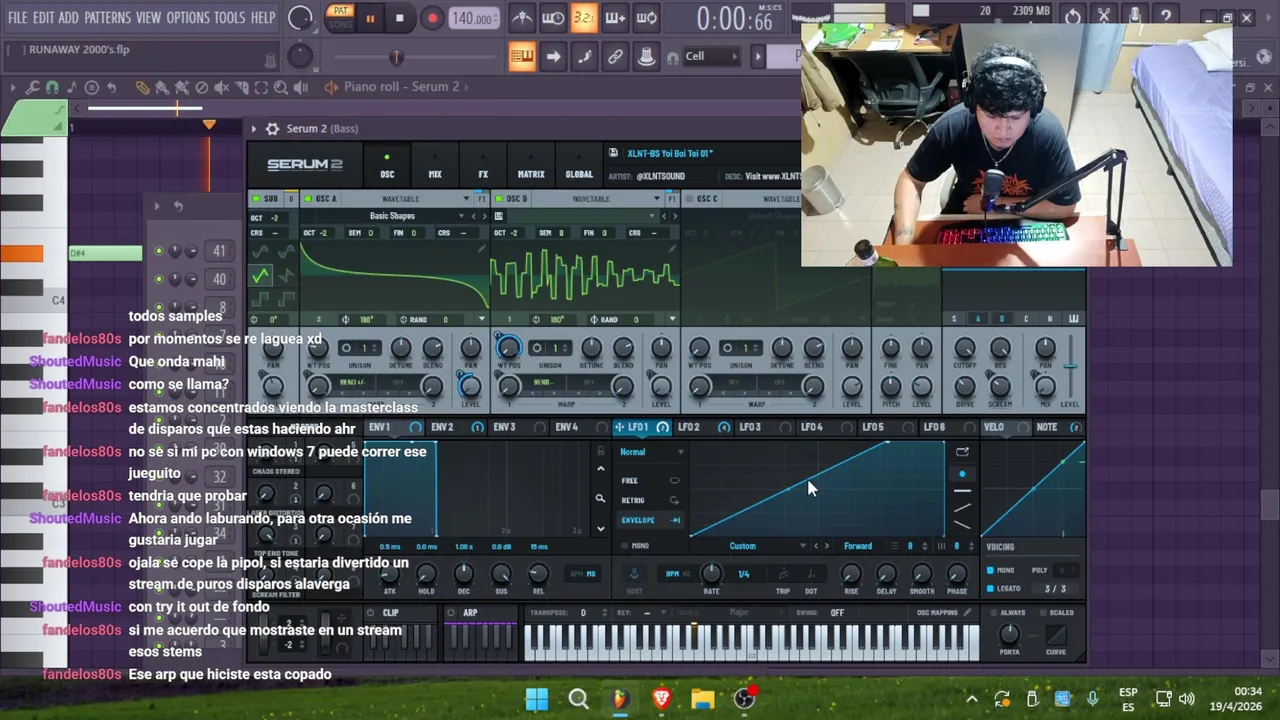Toggle LEGATO checkbox
Screen dimensions: 1280x720
[x=991, y=588]
